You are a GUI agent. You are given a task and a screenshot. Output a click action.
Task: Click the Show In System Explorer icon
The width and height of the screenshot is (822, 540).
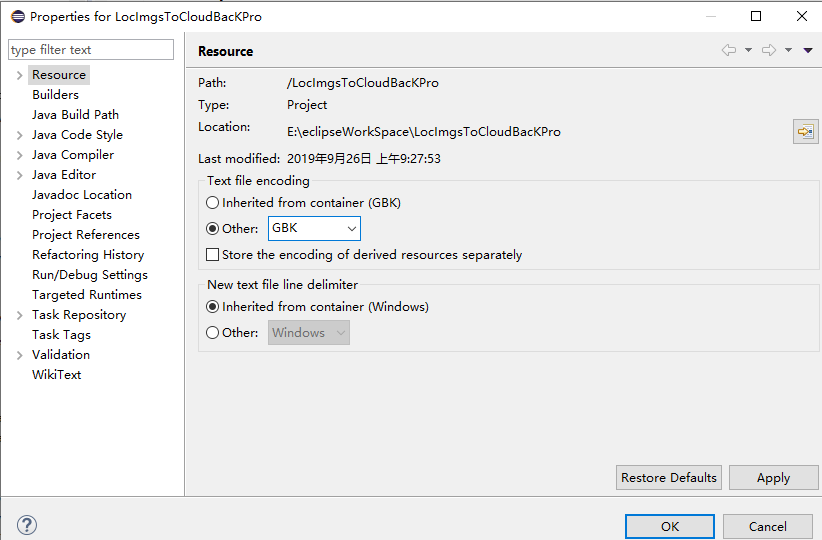tap(805, 132)
